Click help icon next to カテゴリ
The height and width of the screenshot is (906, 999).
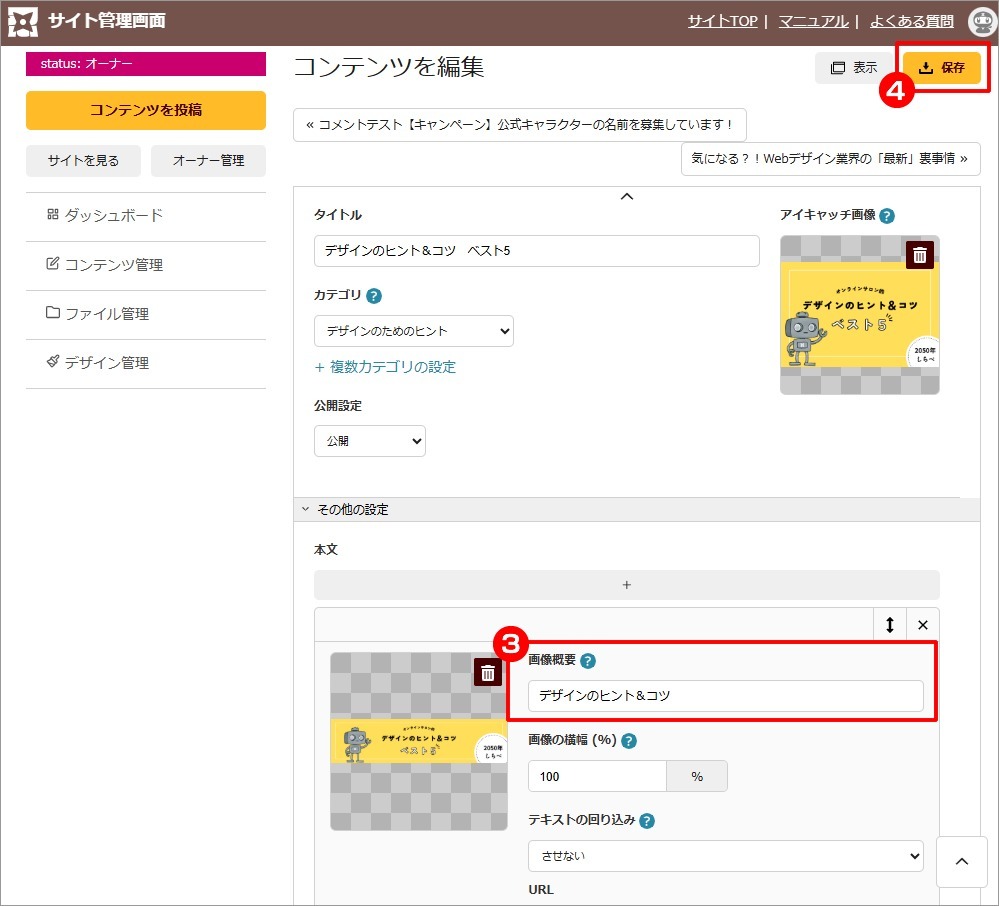[374, 296]
